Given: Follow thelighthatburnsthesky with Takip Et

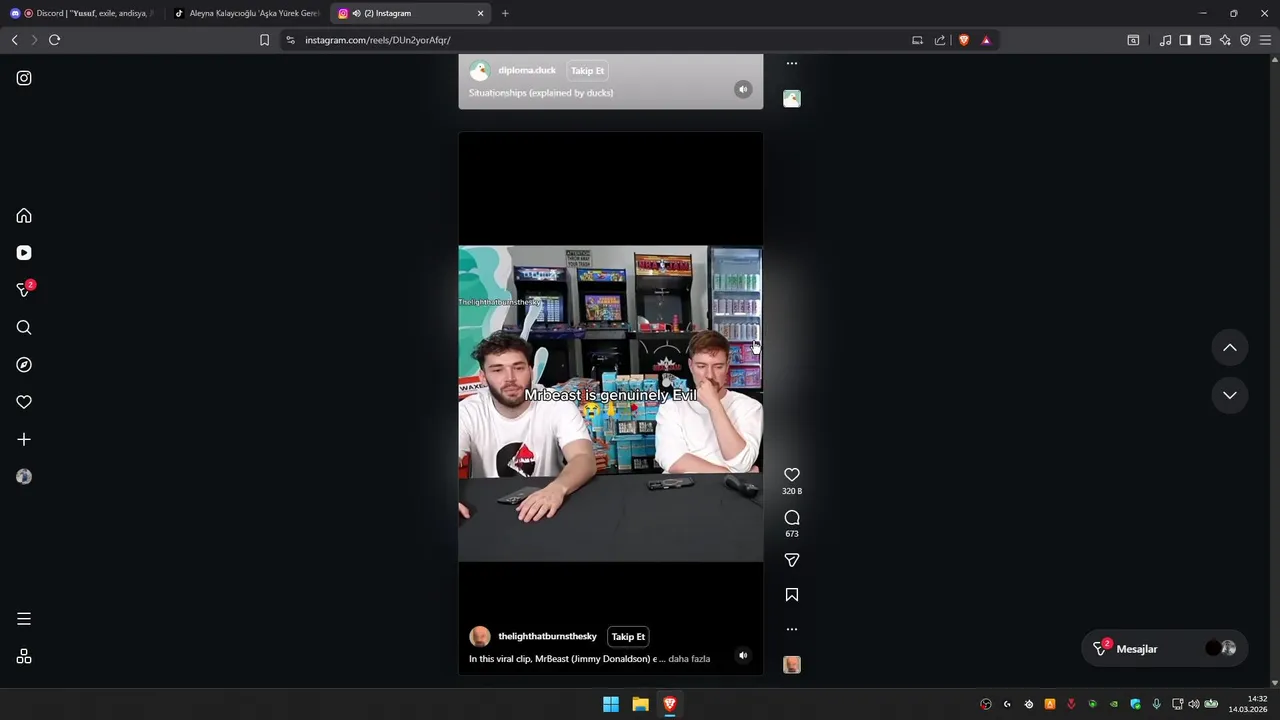Looking at the screenshot, I should coord(628,637).
